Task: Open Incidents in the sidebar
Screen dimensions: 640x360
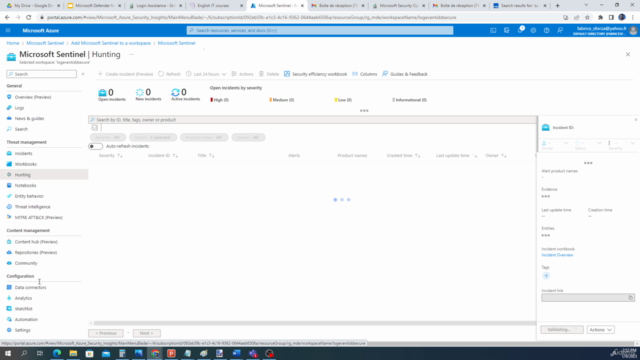Action: point(23,153)
